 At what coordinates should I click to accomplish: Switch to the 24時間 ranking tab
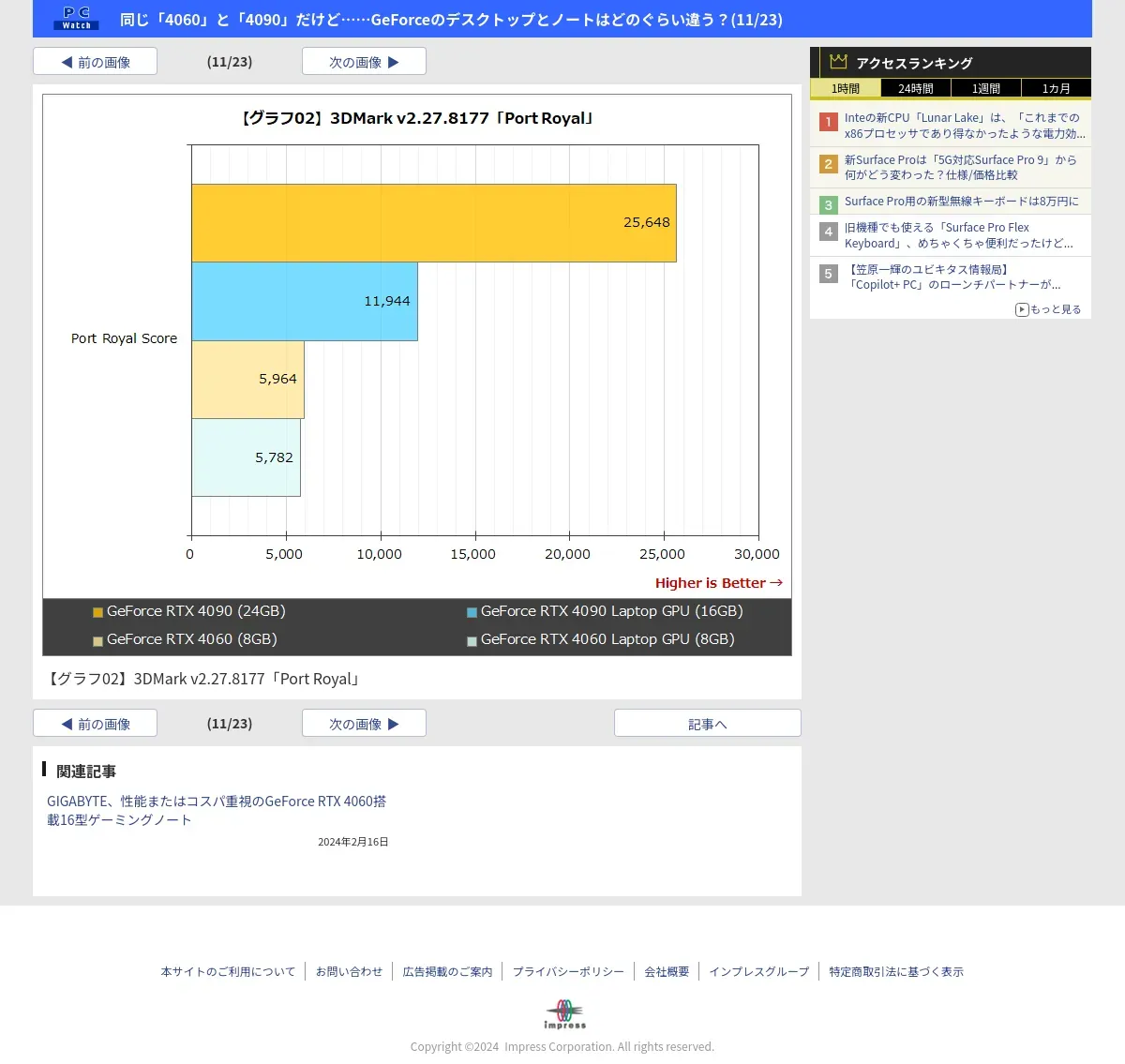click(916, 88)
